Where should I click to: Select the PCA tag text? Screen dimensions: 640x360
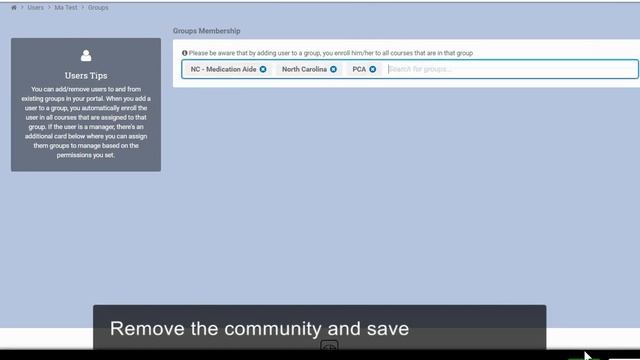pos(359,69)
